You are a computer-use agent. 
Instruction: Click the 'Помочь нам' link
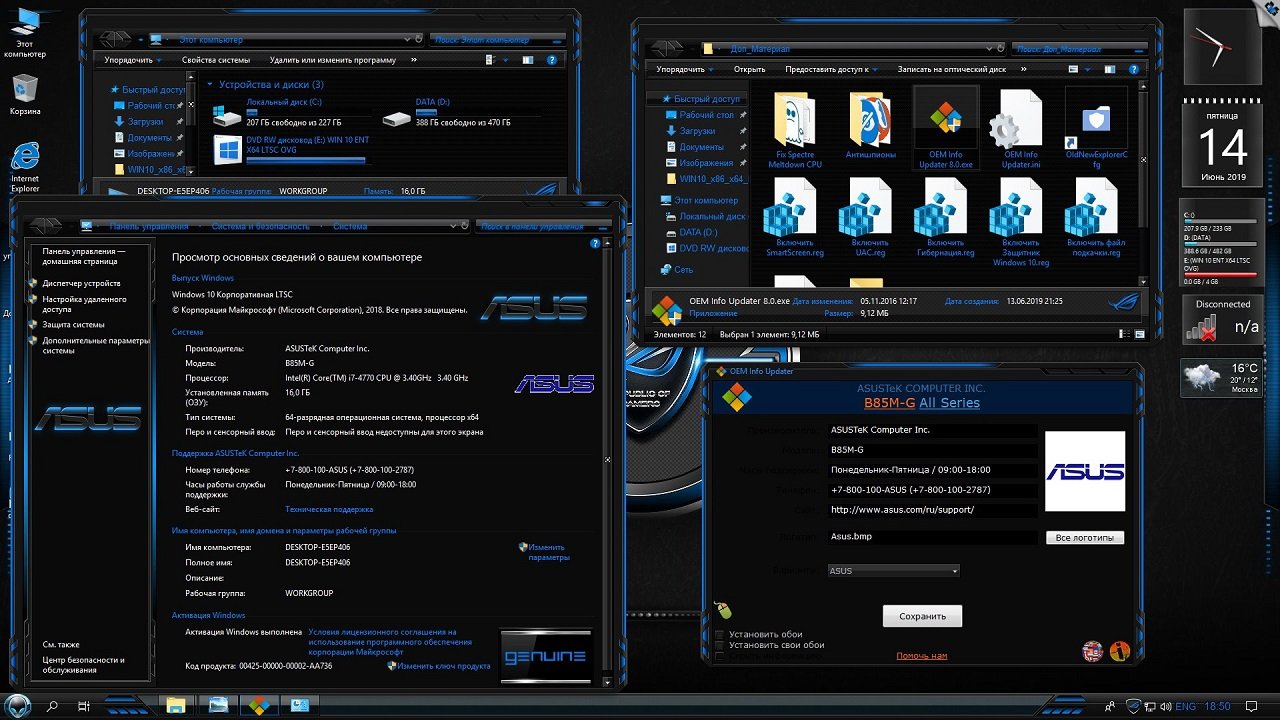(921, 656)
